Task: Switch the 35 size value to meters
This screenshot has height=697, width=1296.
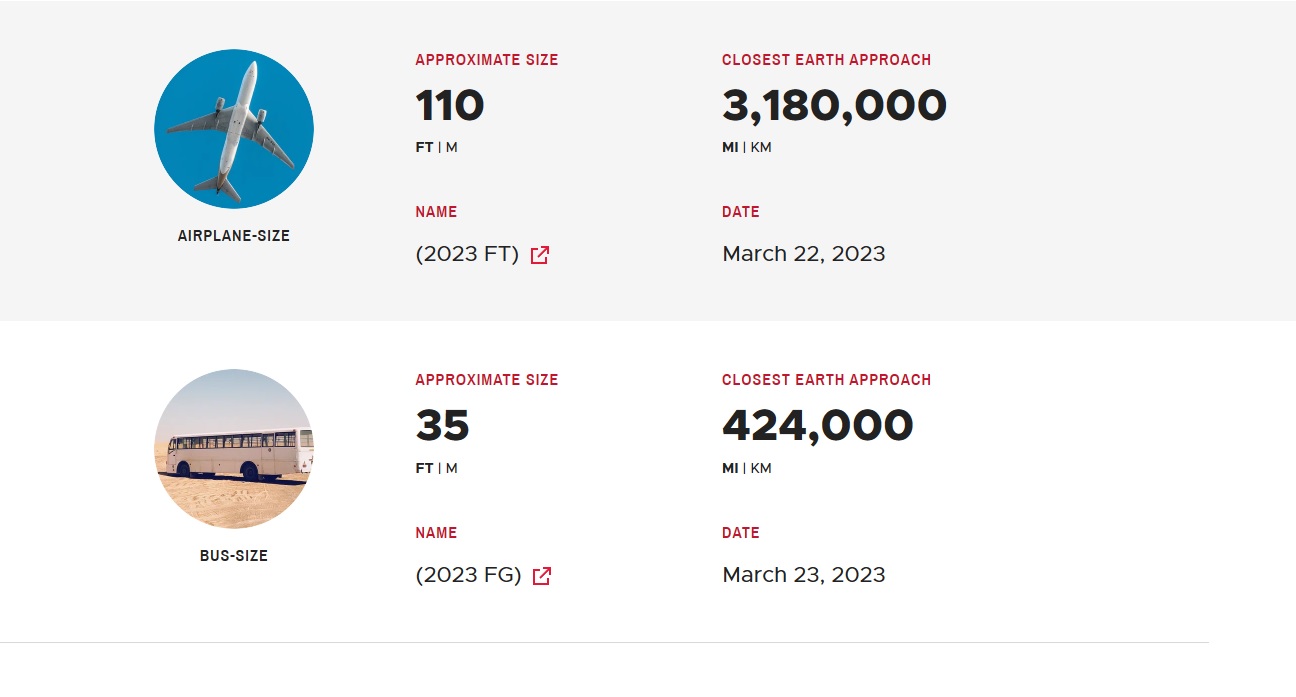Action: coord(452,468)
